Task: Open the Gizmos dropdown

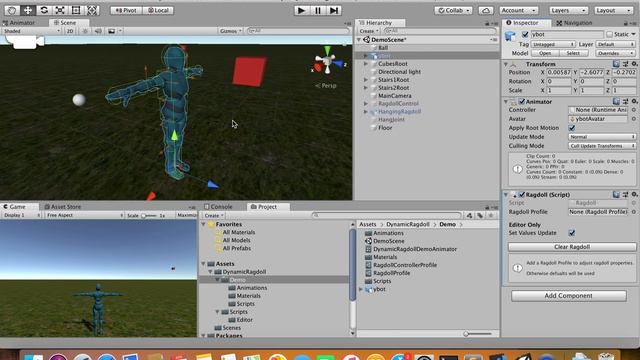Action: (x=231, y=31)
